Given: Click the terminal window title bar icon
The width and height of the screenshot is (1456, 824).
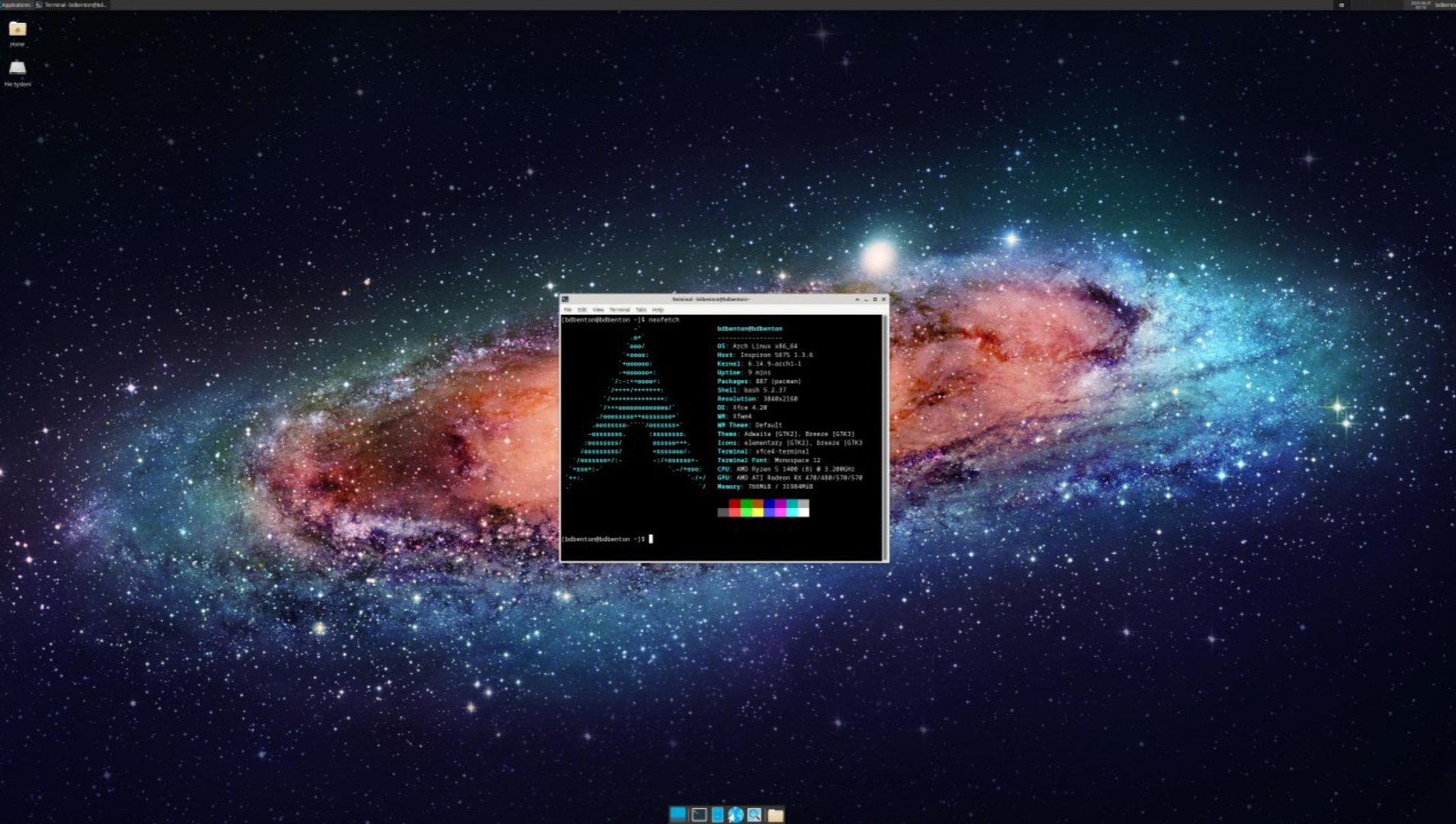Looking at the screenshot, I should coord(565,299).
